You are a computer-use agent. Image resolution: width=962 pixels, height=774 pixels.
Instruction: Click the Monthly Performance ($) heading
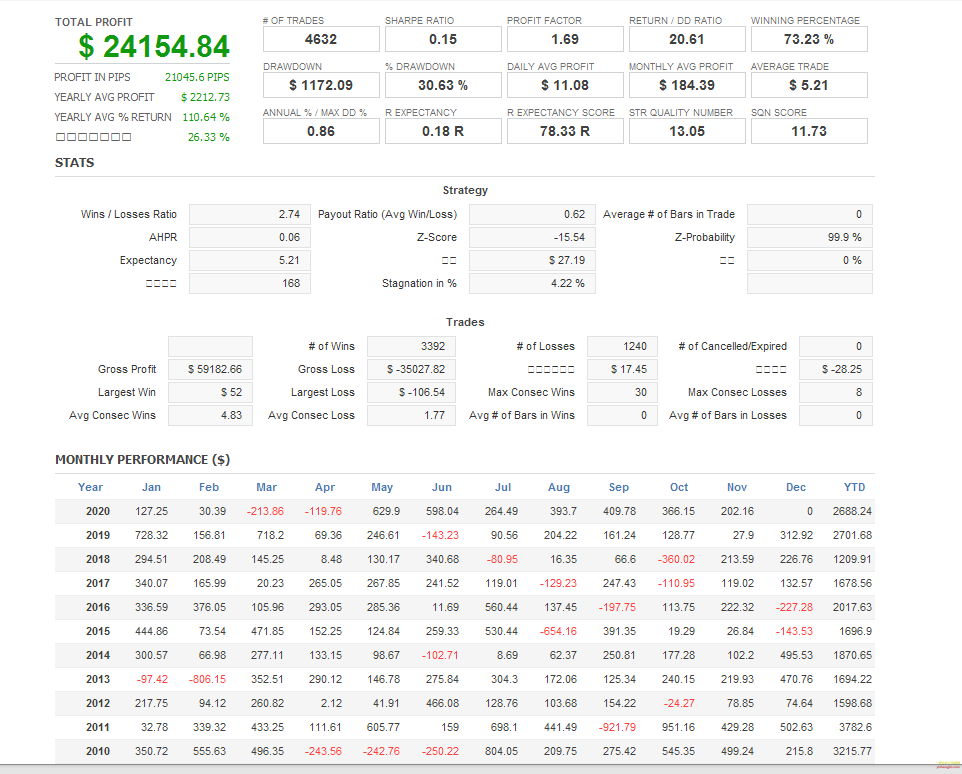tap(142, 460)
